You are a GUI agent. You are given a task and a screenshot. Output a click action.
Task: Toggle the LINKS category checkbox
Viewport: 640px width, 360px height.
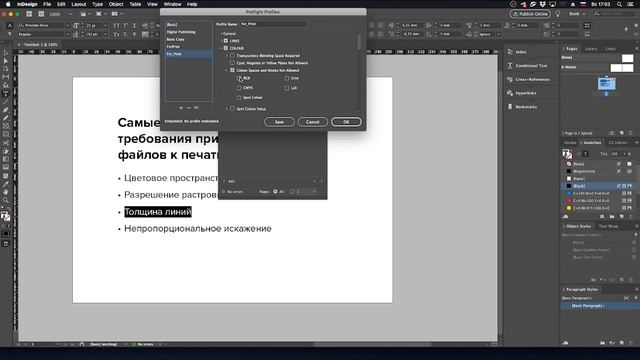[x=226, y=41]
